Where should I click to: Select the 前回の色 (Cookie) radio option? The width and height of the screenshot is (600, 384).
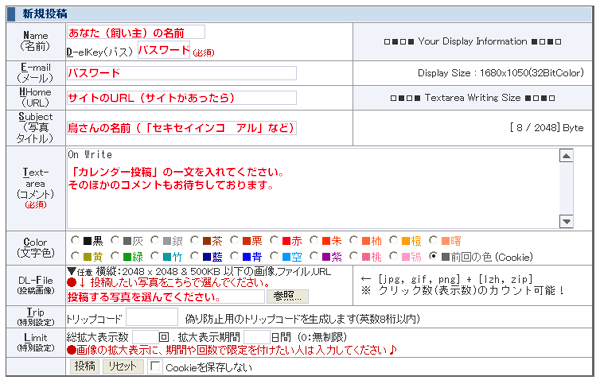point(433,256)
